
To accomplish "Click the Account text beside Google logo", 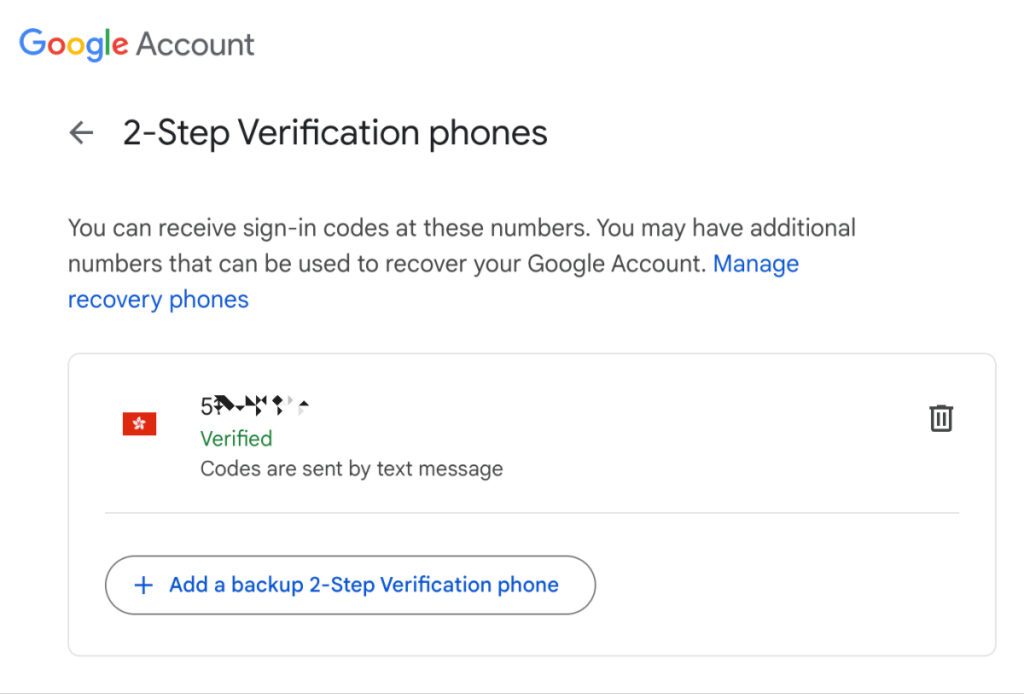I will pos(195,44).
